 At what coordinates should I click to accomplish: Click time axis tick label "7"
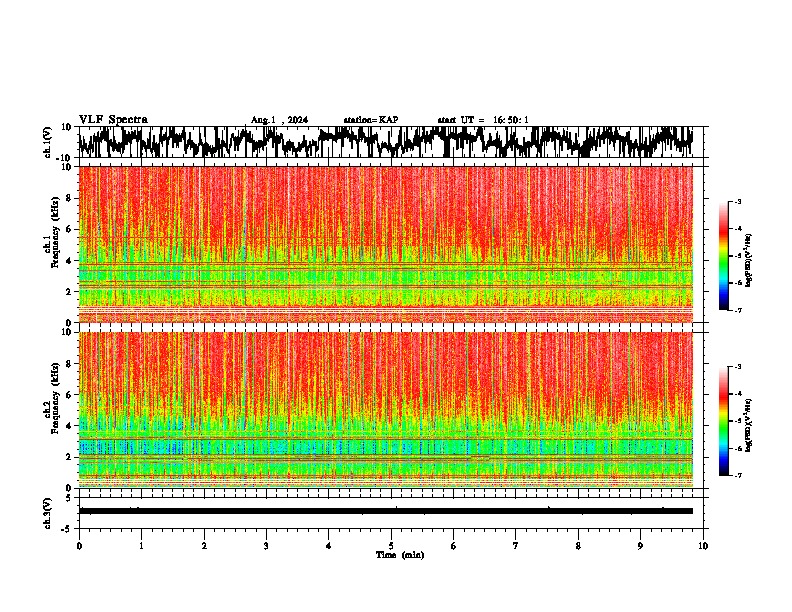pyautogui.click(x=516, y=546)
